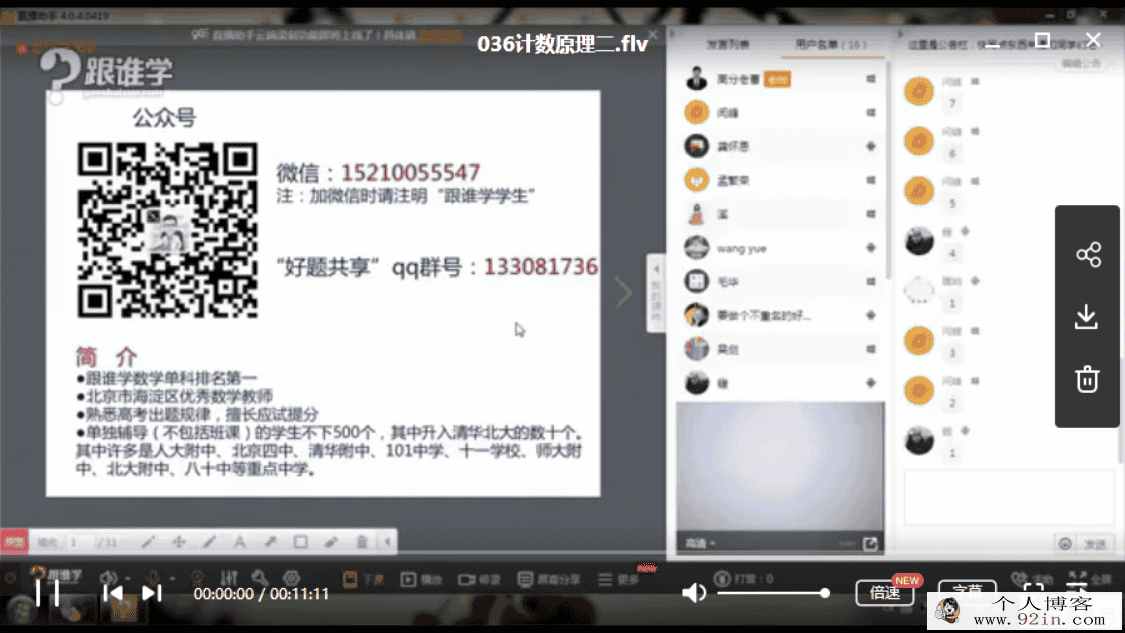The image size is (1125, 633).
Task: Open the audio mixer sliders icon
Action: tap(229, 578)
